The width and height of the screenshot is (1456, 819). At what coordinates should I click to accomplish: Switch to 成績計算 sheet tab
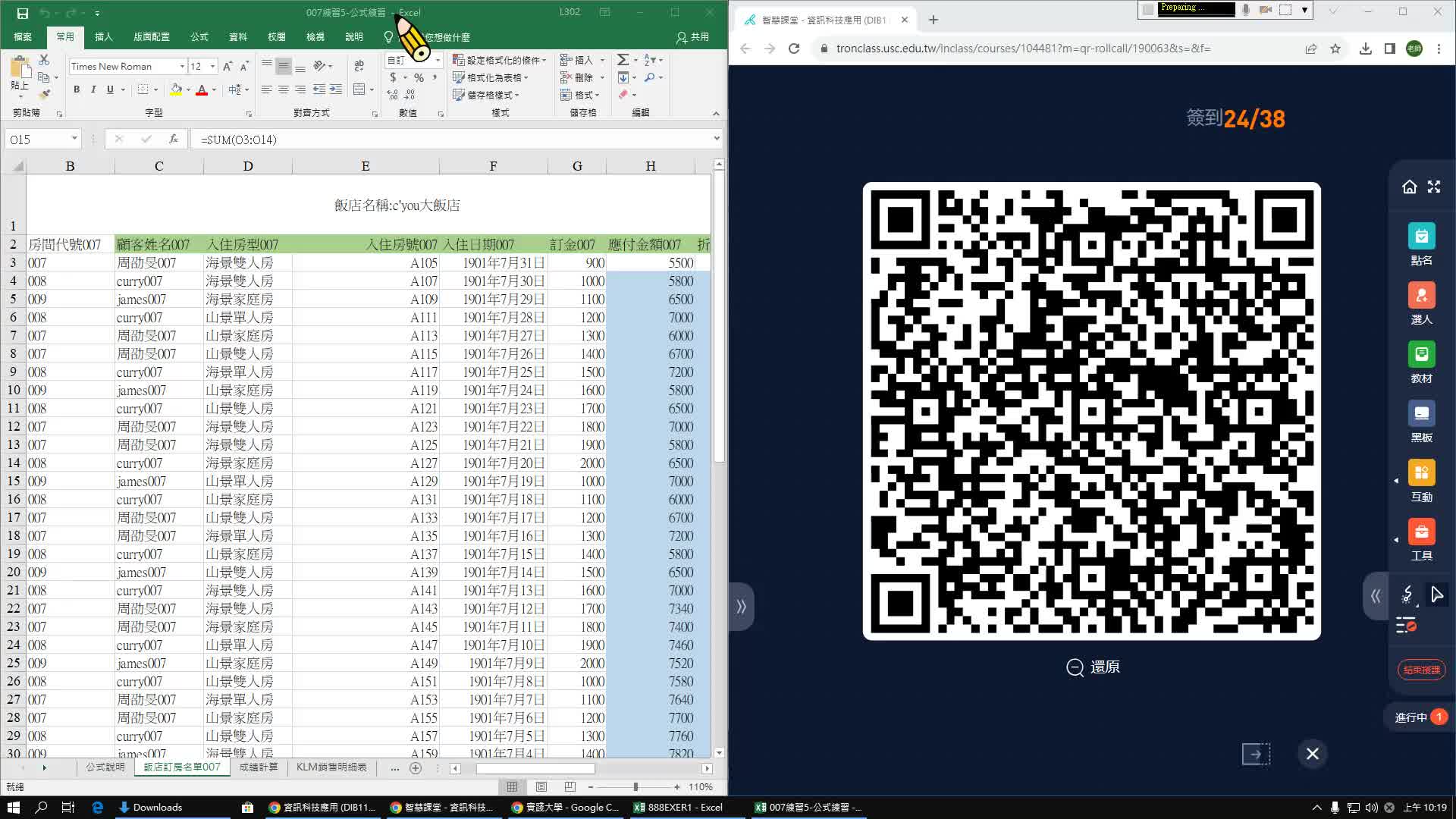point(259,767)
